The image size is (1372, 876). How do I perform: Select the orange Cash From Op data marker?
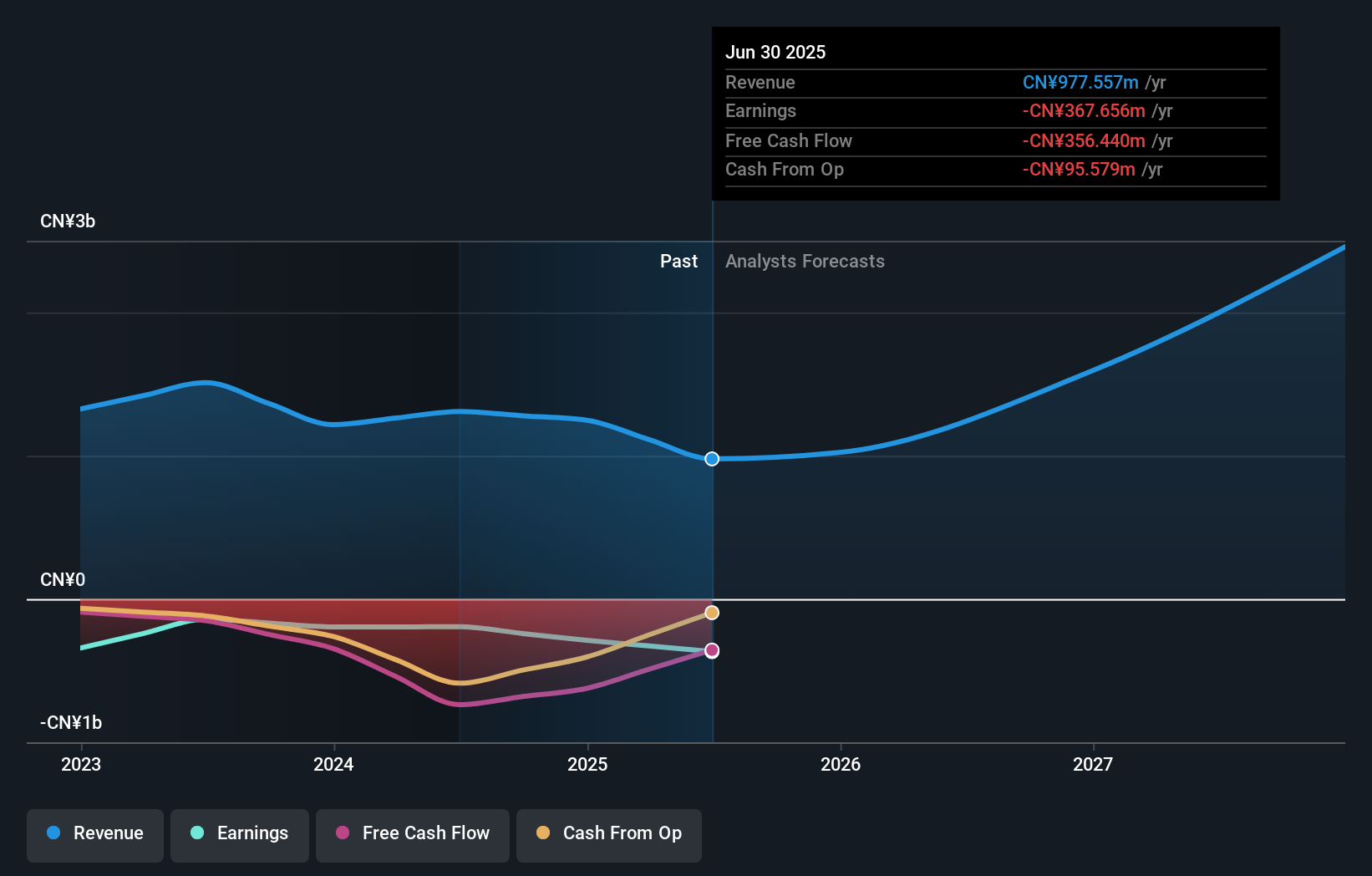point(711,612)
